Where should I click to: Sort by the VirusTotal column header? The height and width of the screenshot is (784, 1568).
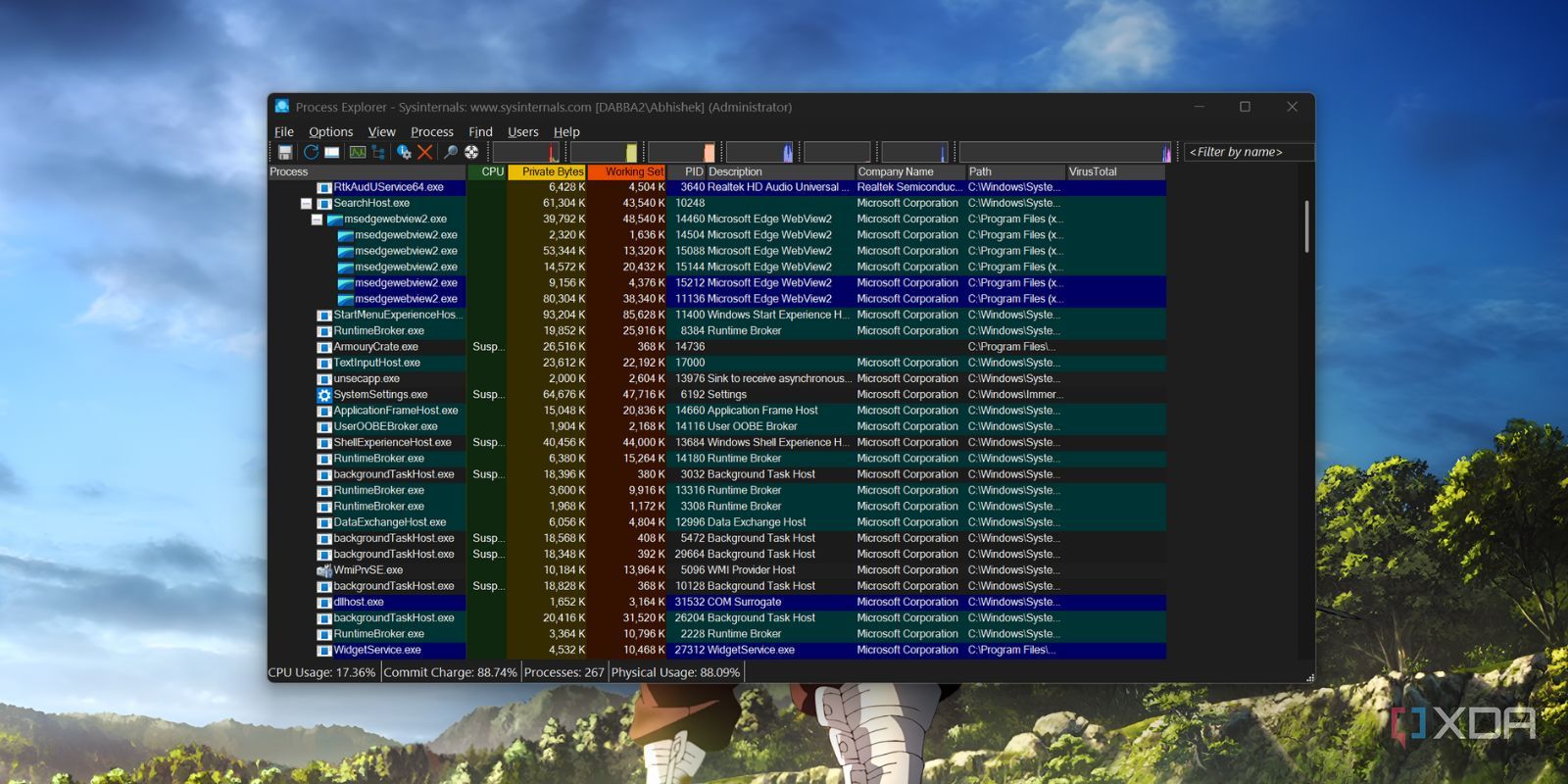(x=1116, y=171)
